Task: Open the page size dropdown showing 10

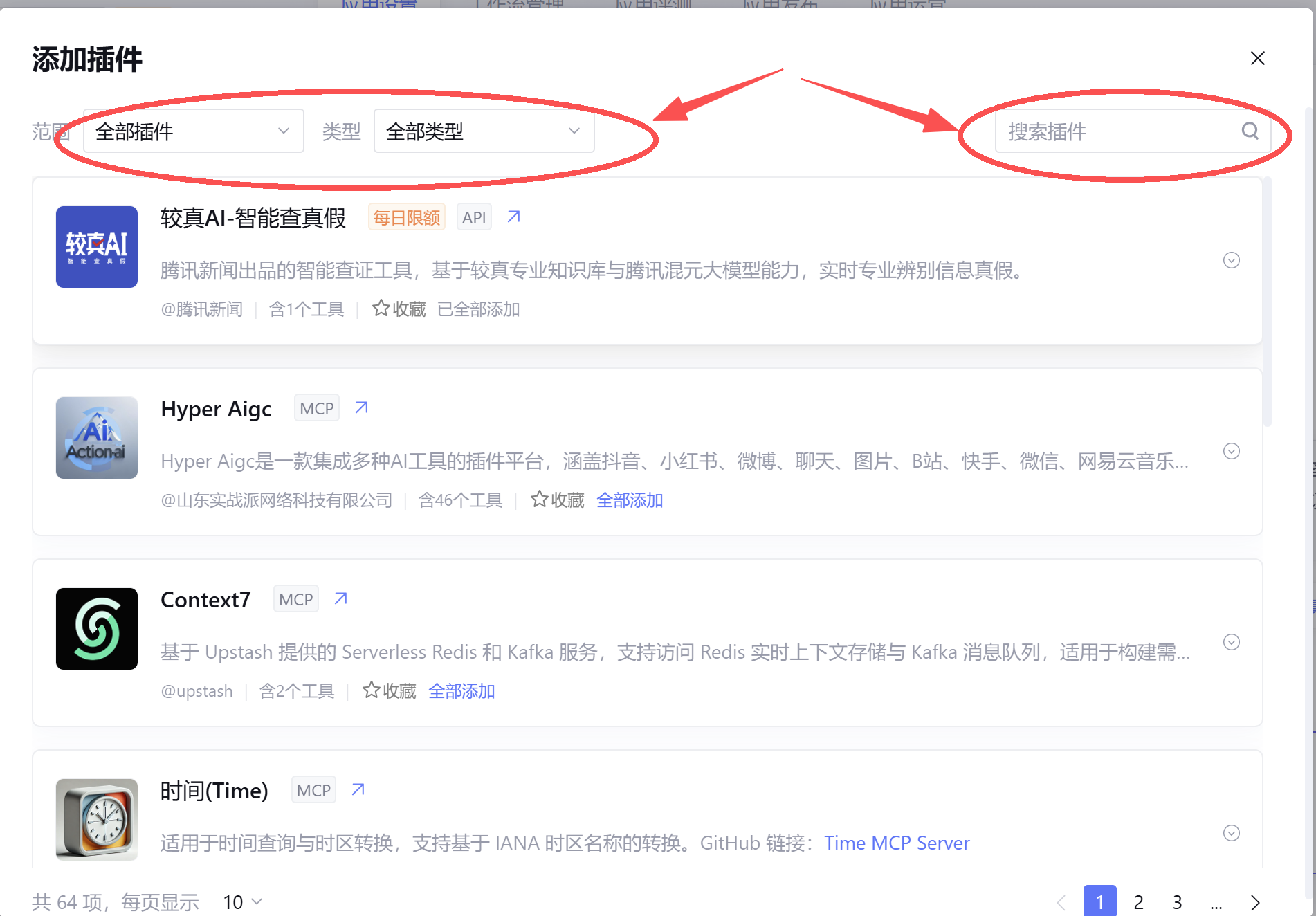Action: tap(242, 901)
